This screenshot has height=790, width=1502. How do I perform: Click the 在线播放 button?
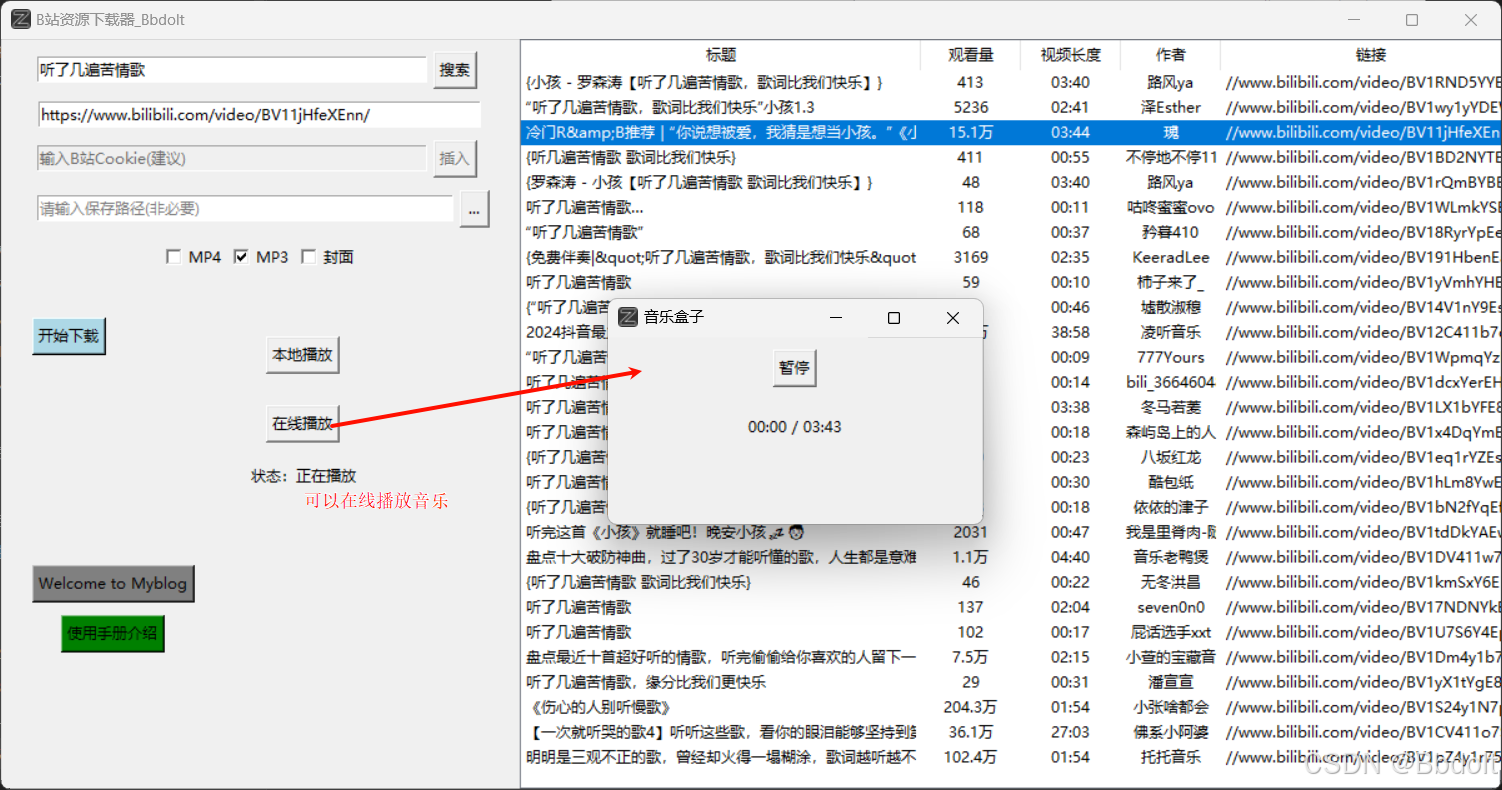(303, 423)
